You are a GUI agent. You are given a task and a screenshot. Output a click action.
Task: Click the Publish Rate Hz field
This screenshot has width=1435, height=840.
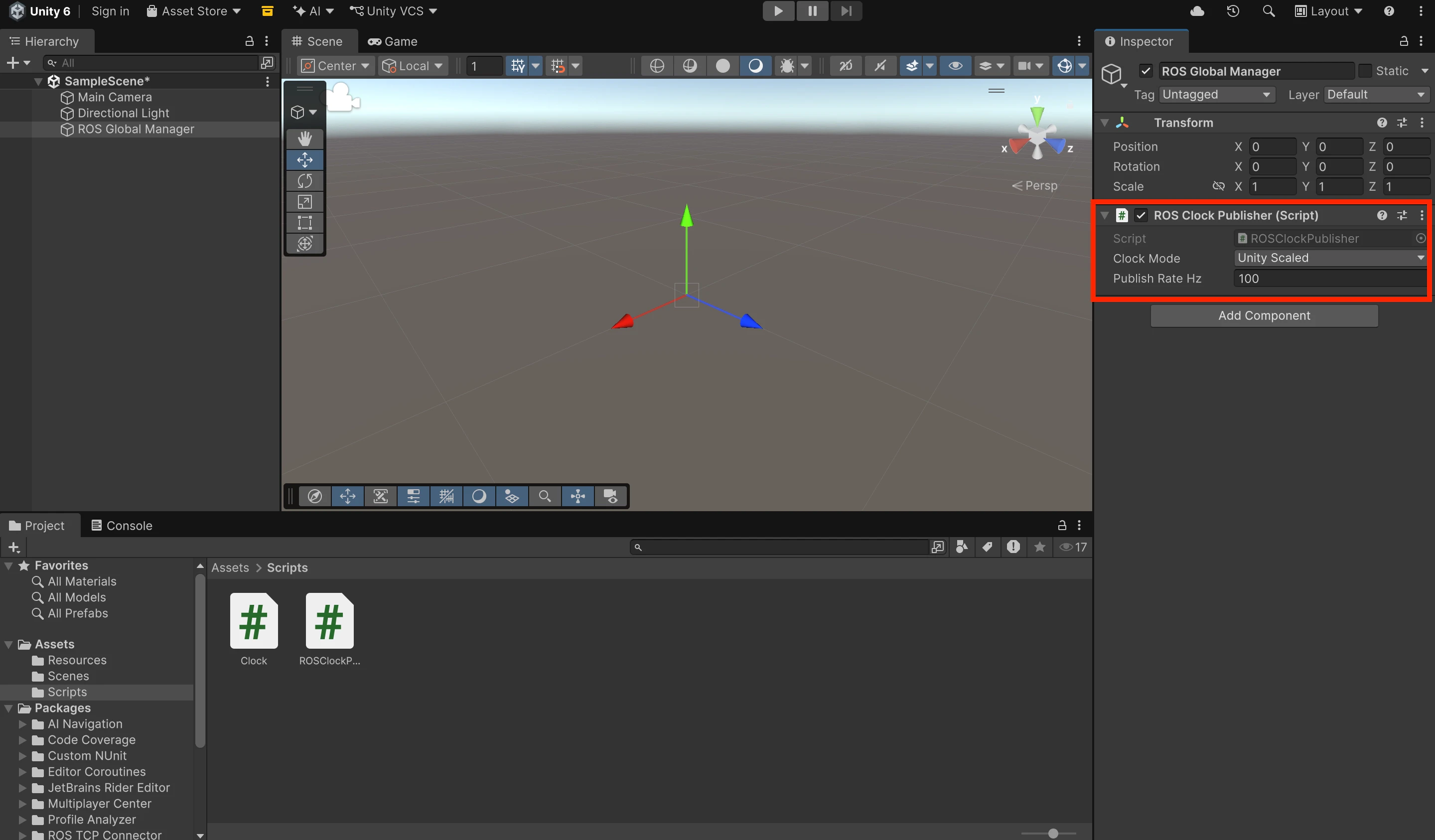coord(1331,279)
